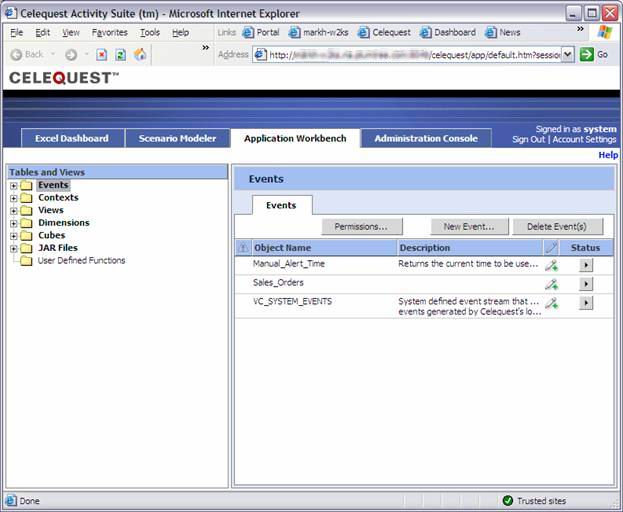
Task: Click the browser Refresh button
Action: [120, 54]
